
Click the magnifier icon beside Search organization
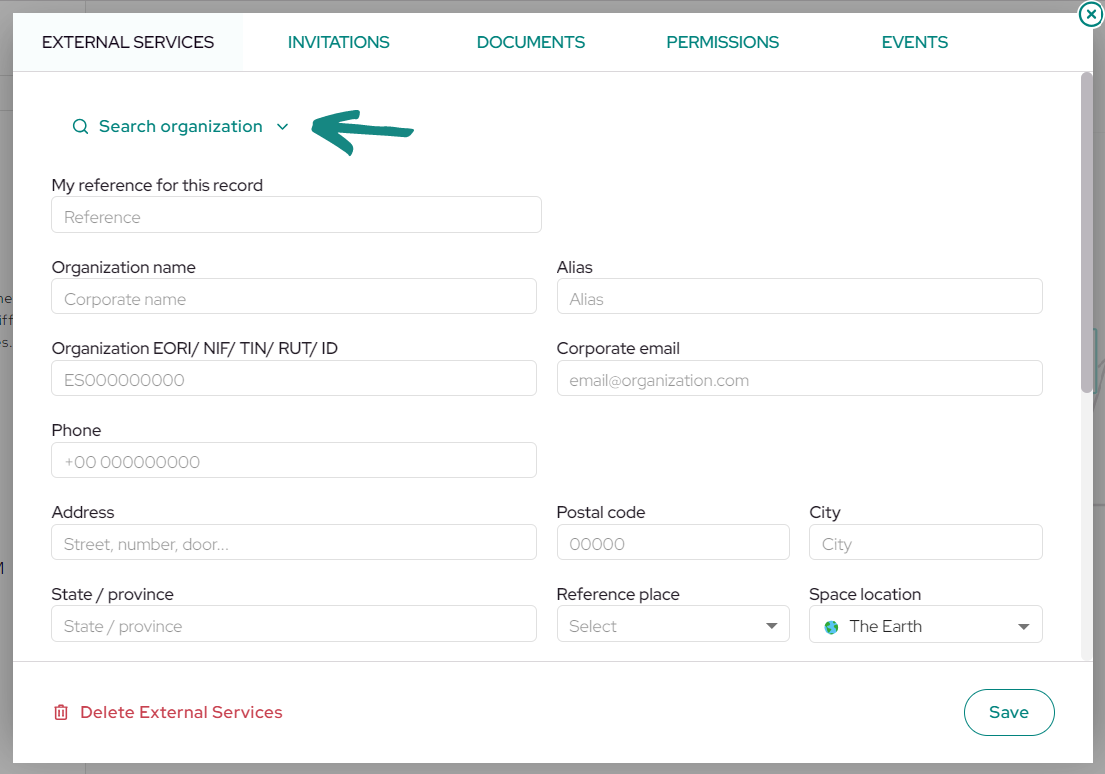tap(80, 127)
